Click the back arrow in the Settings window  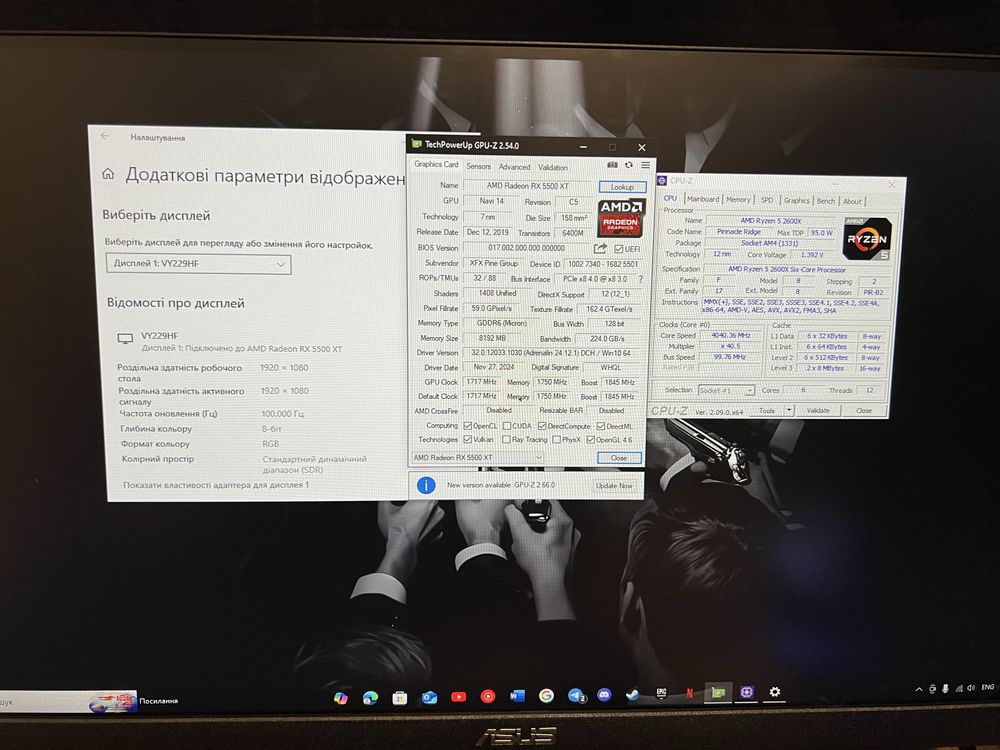coord(105,136)
